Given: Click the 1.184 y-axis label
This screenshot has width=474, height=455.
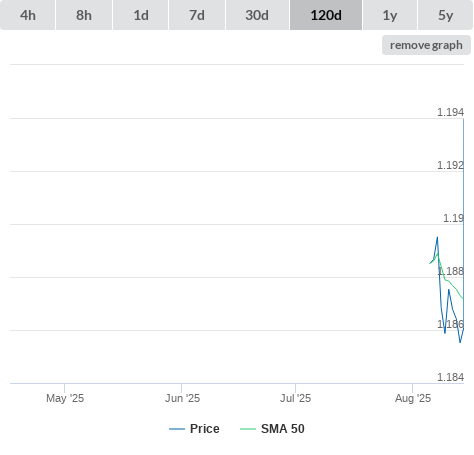Looking at the screenshot, I should [x=450, y=377].
